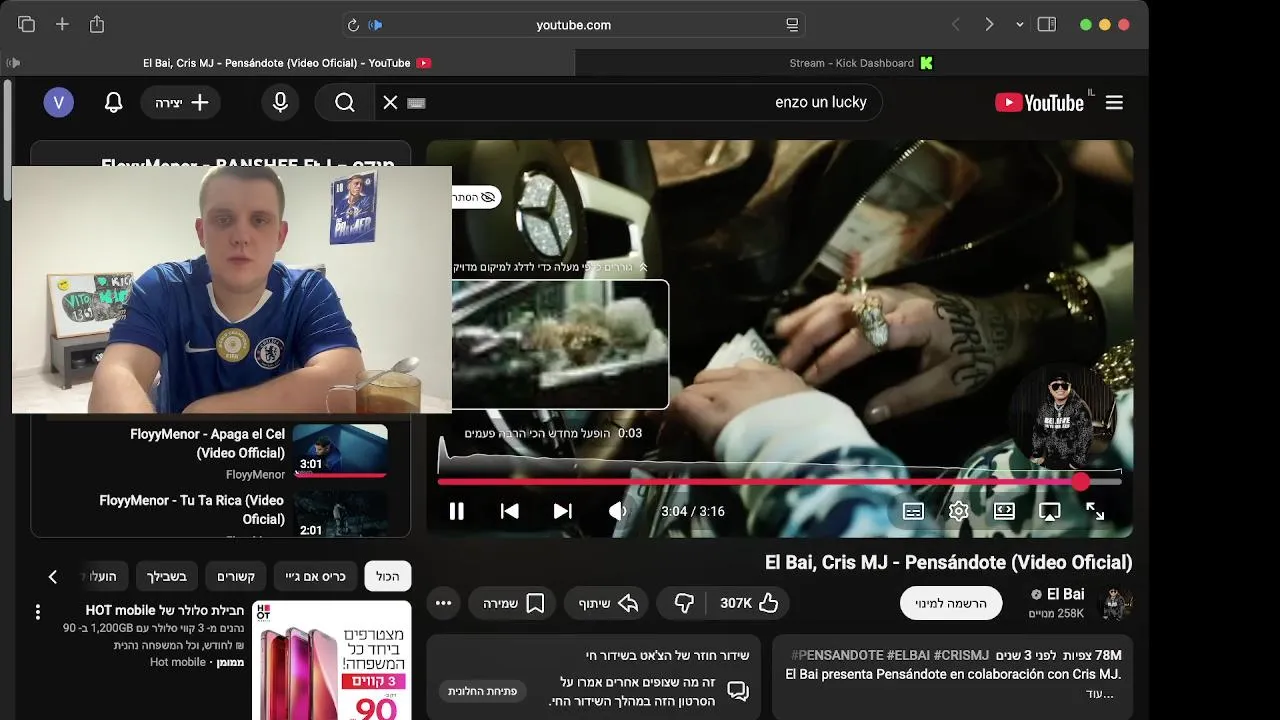Run search with magnifier button

(345, 102)
